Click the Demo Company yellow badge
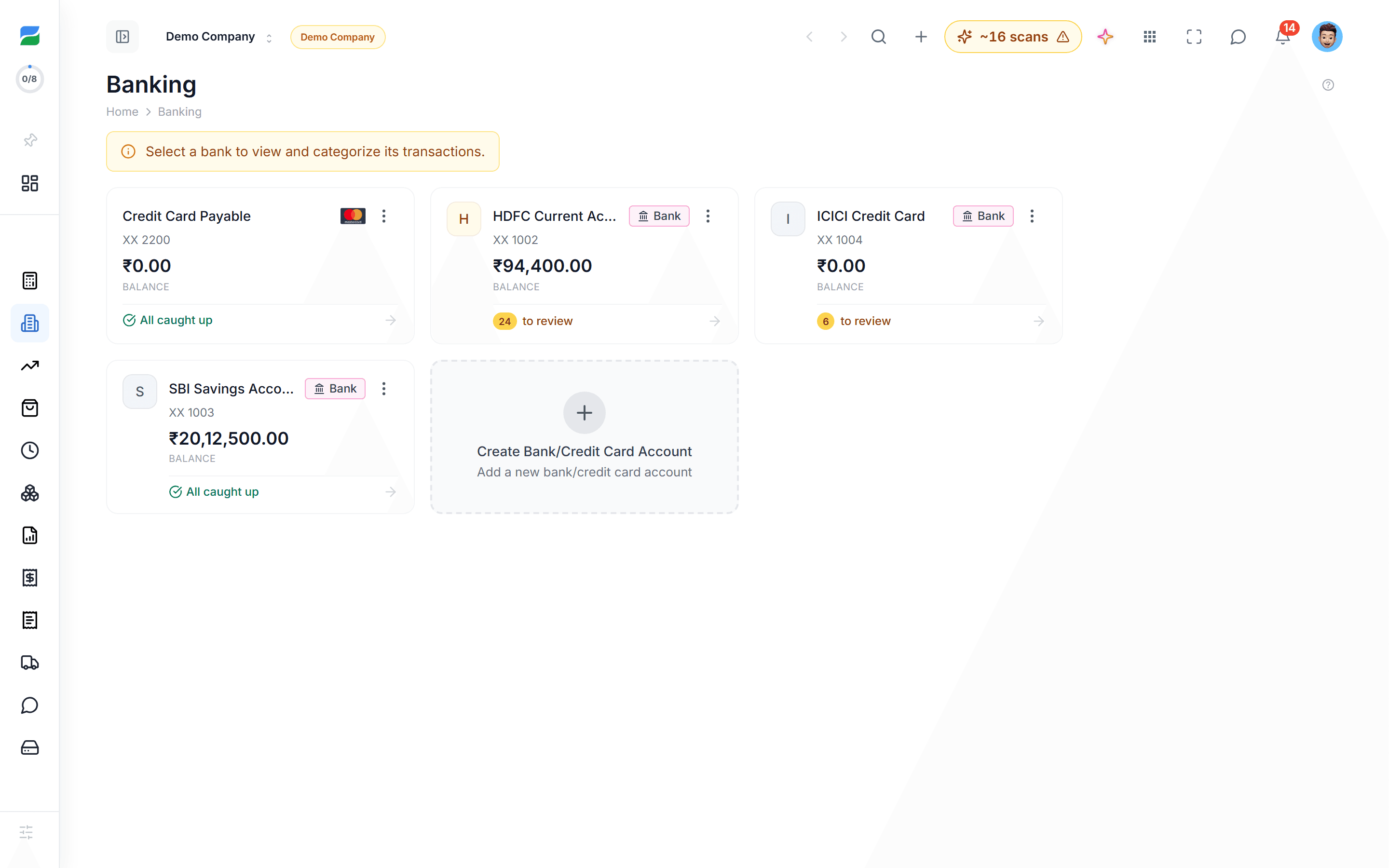The width and height of the screenshot is (1389, 868). tap(338, 37)
